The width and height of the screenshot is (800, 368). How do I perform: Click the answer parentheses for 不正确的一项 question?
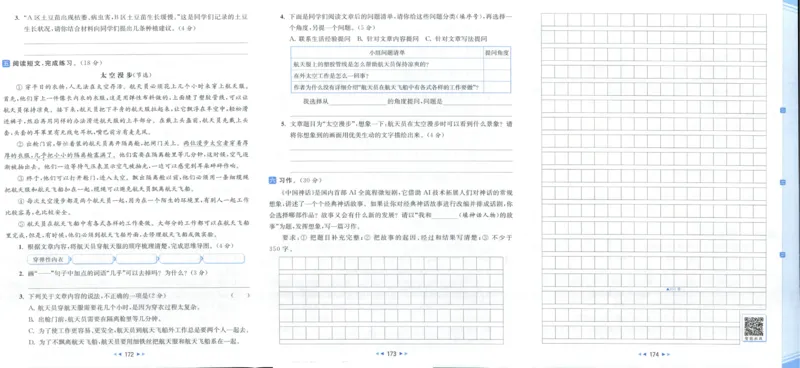point(239,296)
